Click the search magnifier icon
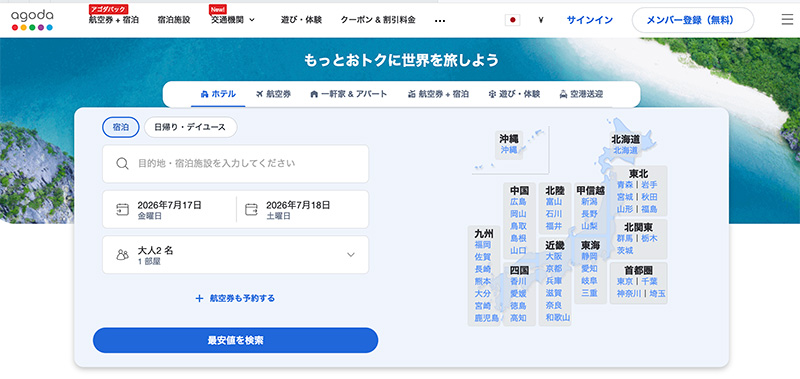This screenshot has width=800, height=379. (x=122, y=164)
